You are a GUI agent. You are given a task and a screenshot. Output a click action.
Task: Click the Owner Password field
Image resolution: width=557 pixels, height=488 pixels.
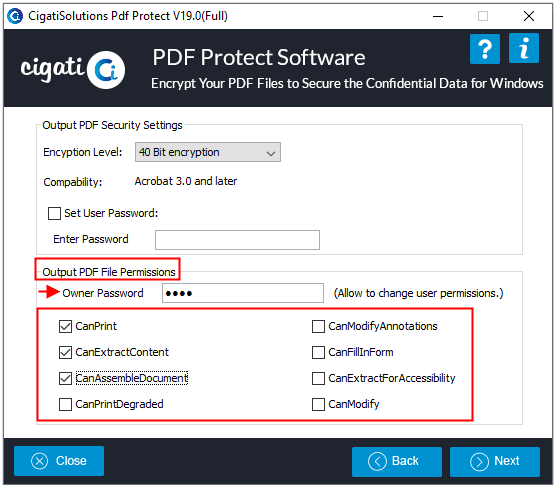coord(243,293)
